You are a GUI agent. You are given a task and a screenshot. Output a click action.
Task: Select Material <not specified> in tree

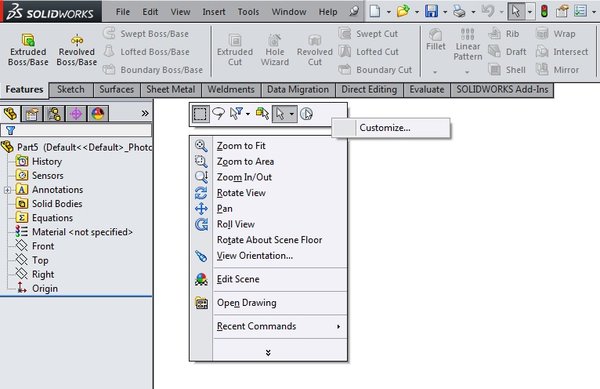[74, 232]
